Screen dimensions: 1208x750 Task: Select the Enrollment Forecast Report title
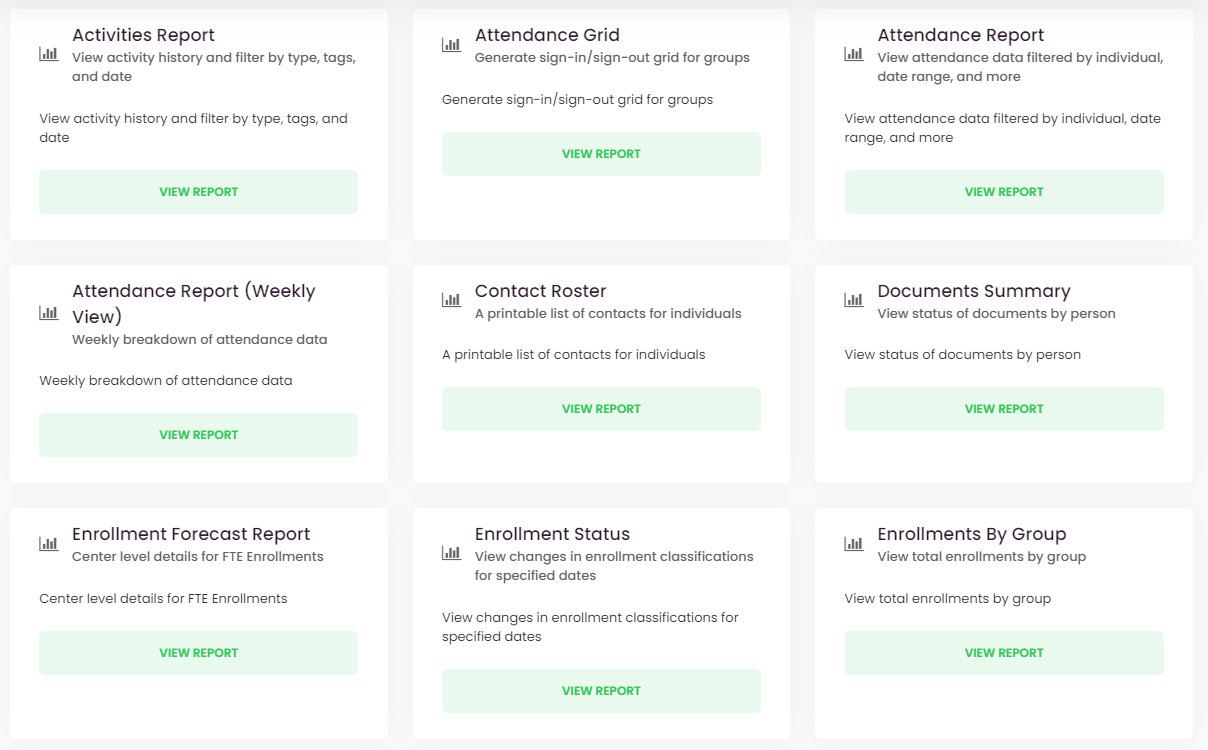191,534
